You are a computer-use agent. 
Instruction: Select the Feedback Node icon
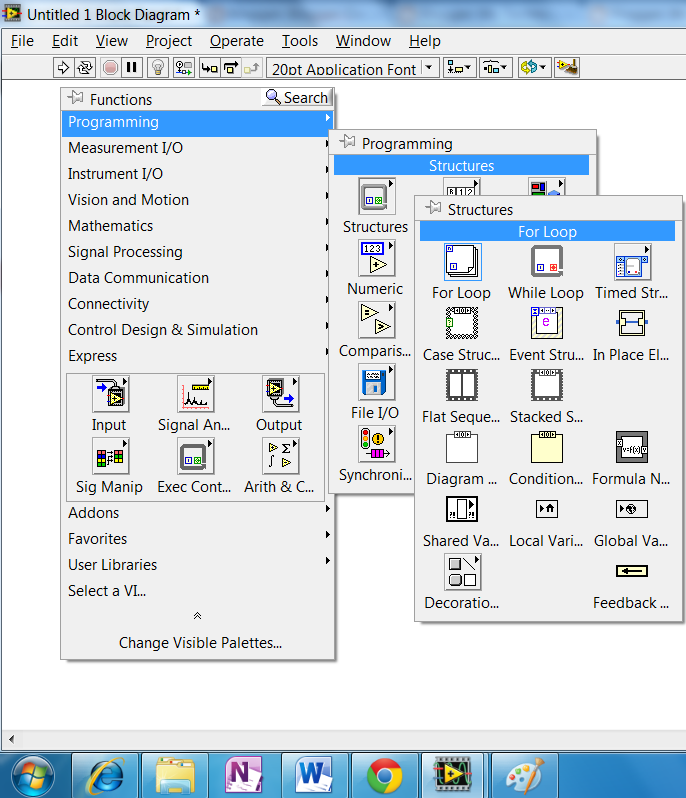(632, 571)
